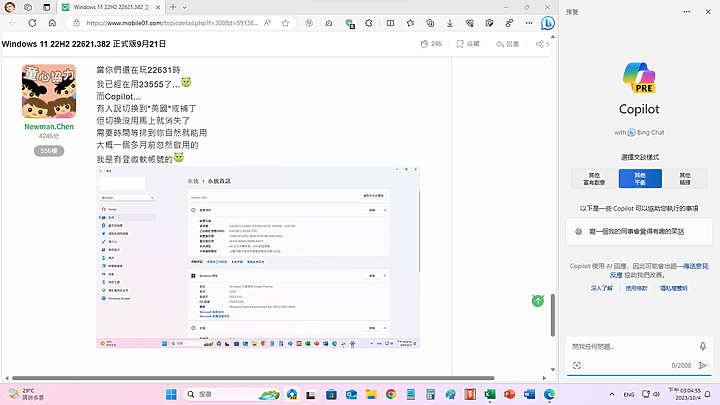Toggle the Bing Copilot sidebar button
720x405 pixels.
547,23
